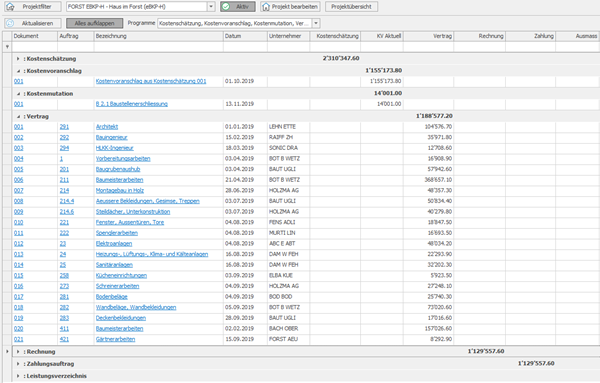This screenshot has width=600, height=383.
Task: Open Heizungs-, Lüftungs-, Klima- link
Action: coord(152,254)
